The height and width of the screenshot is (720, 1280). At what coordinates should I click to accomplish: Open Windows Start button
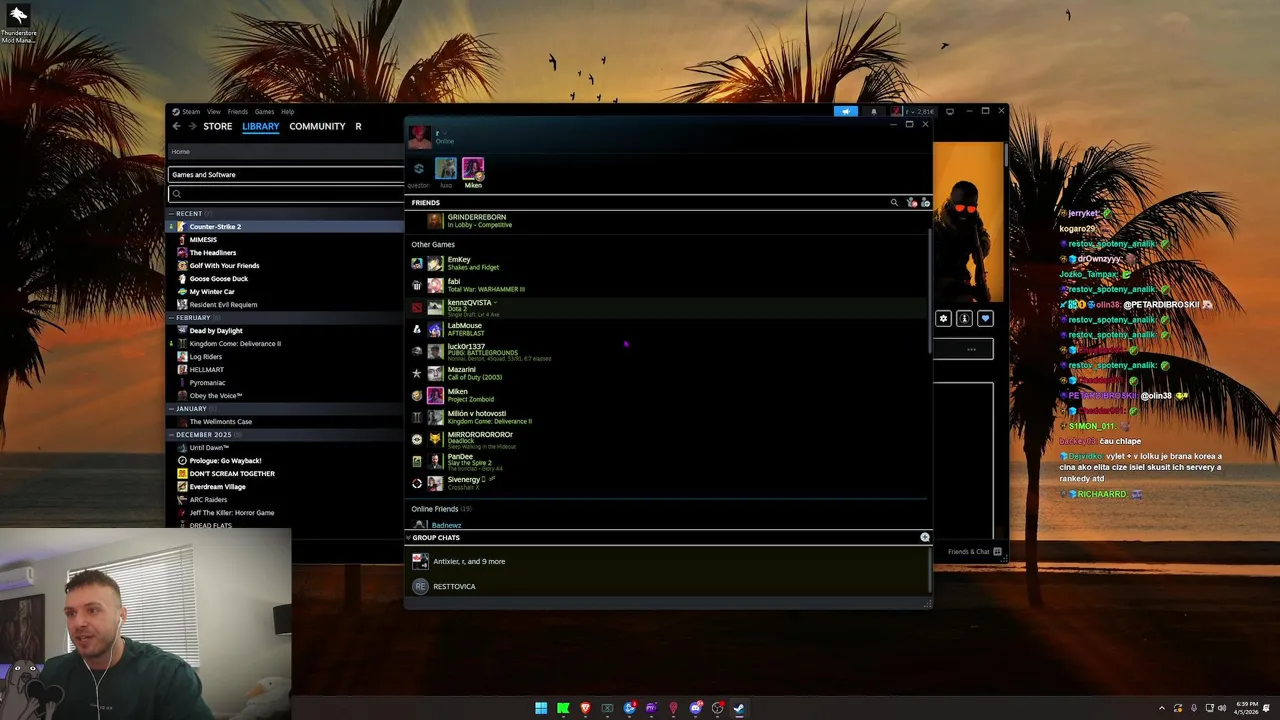(541, 708)
